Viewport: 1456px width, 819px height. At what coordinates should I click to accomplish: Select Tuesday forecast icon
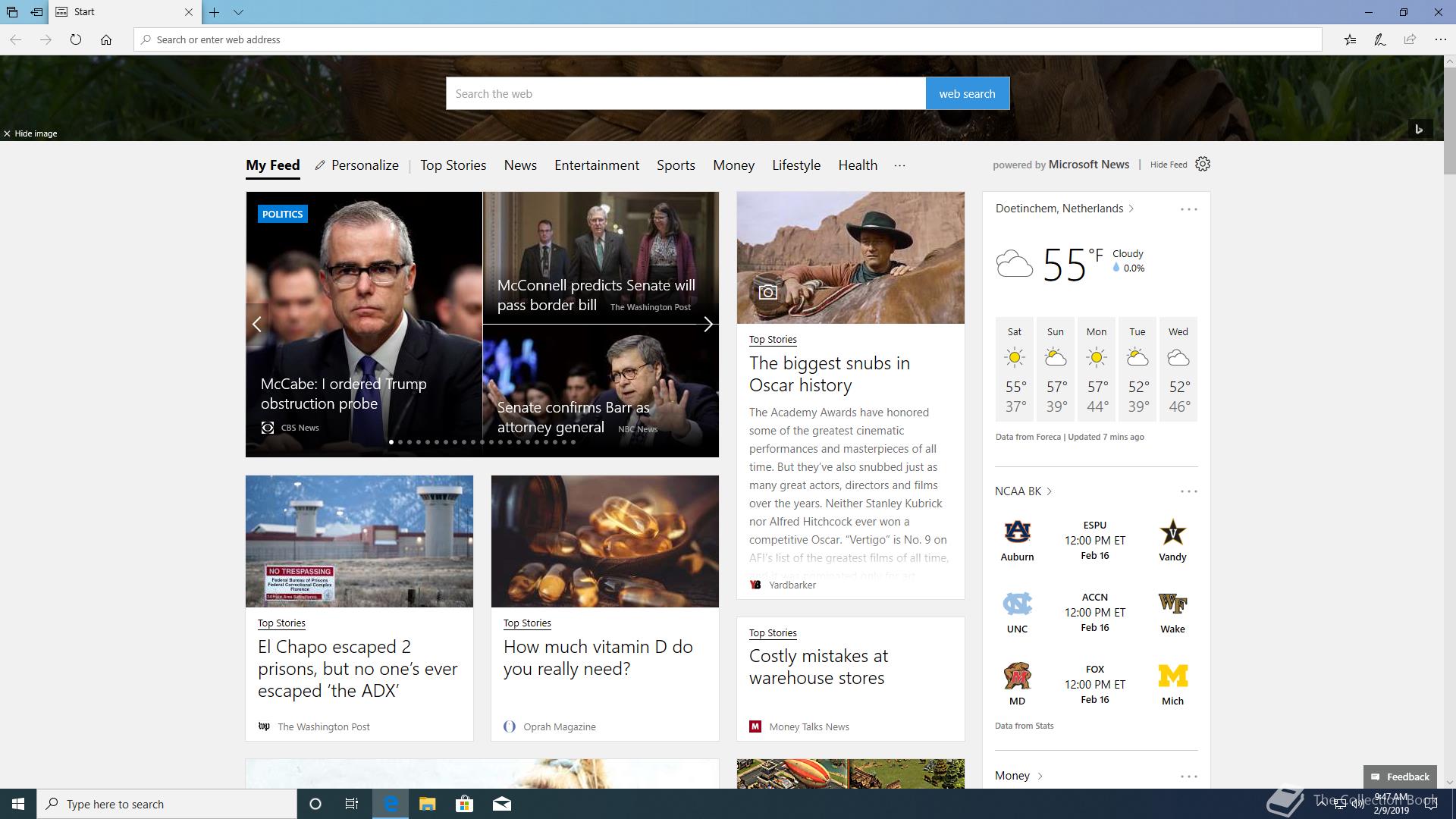[x=1137, y=357]
